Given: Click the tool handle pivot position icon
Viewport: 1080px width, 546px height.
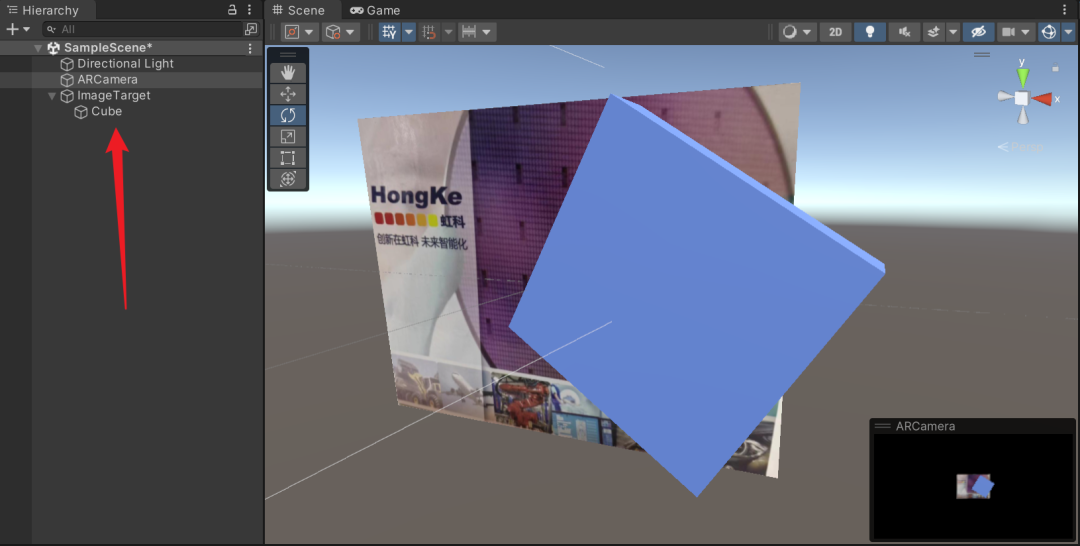Looking at the screenshot, I should coord(292,32).
